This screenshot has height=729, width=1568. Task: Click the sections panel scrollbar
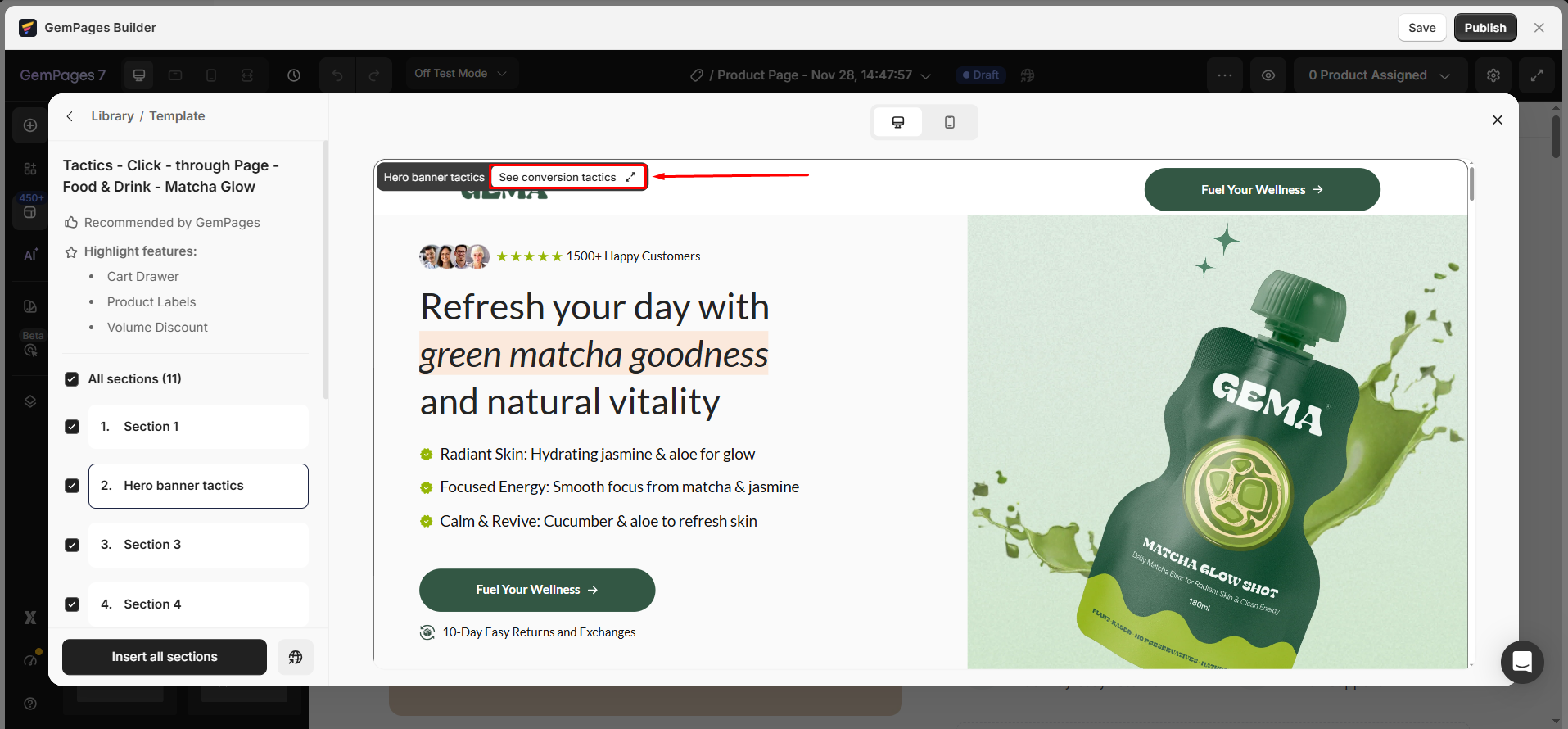click(326, 270)
